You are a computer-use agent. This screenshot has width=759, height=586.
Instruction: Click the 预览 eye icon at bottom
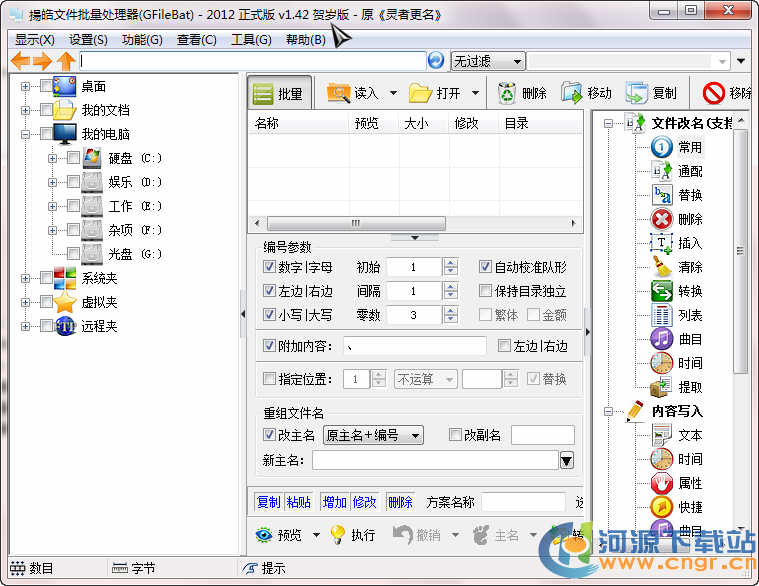264,535
